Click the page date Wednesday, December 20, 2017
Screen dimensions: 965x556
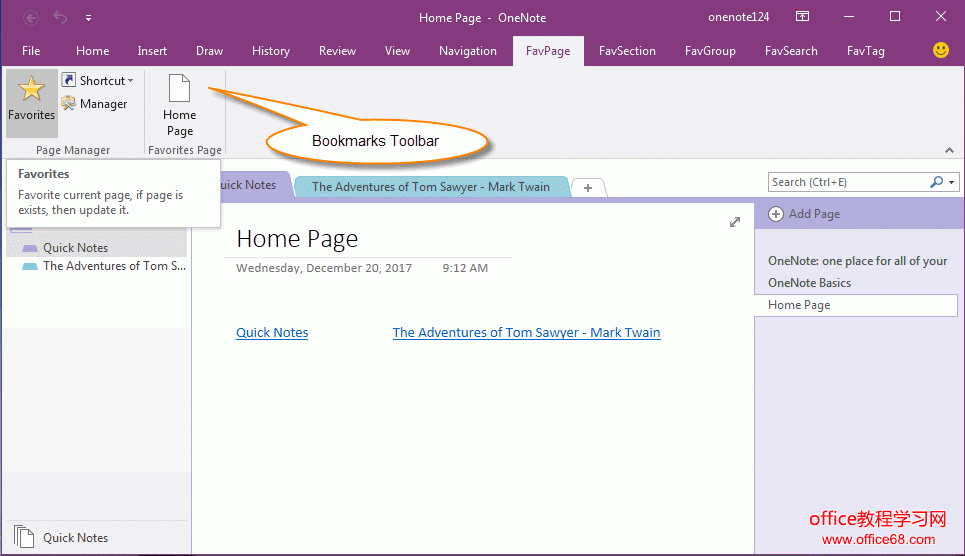pos(324,268)
